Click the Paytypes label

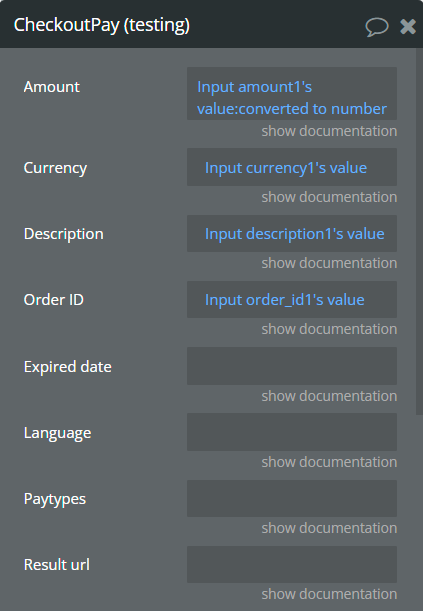55,499
